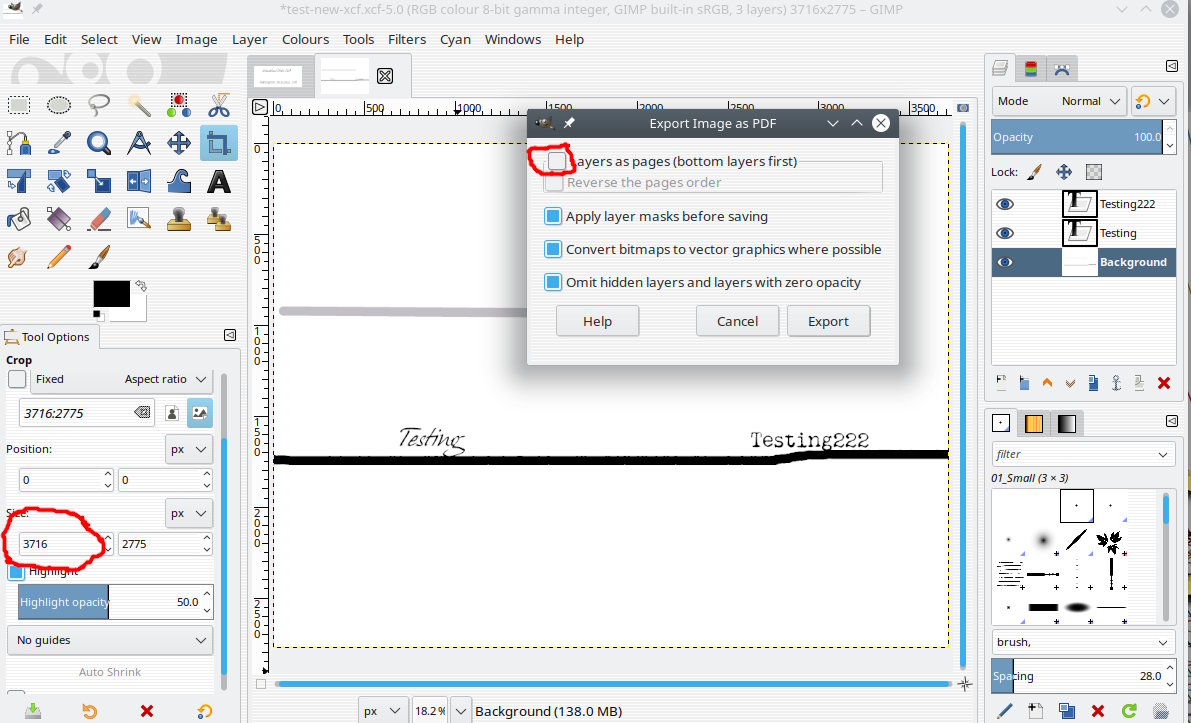Viewport: 1191px width, 723px height.
Task: Click the Export button
Action: (828, 321)
